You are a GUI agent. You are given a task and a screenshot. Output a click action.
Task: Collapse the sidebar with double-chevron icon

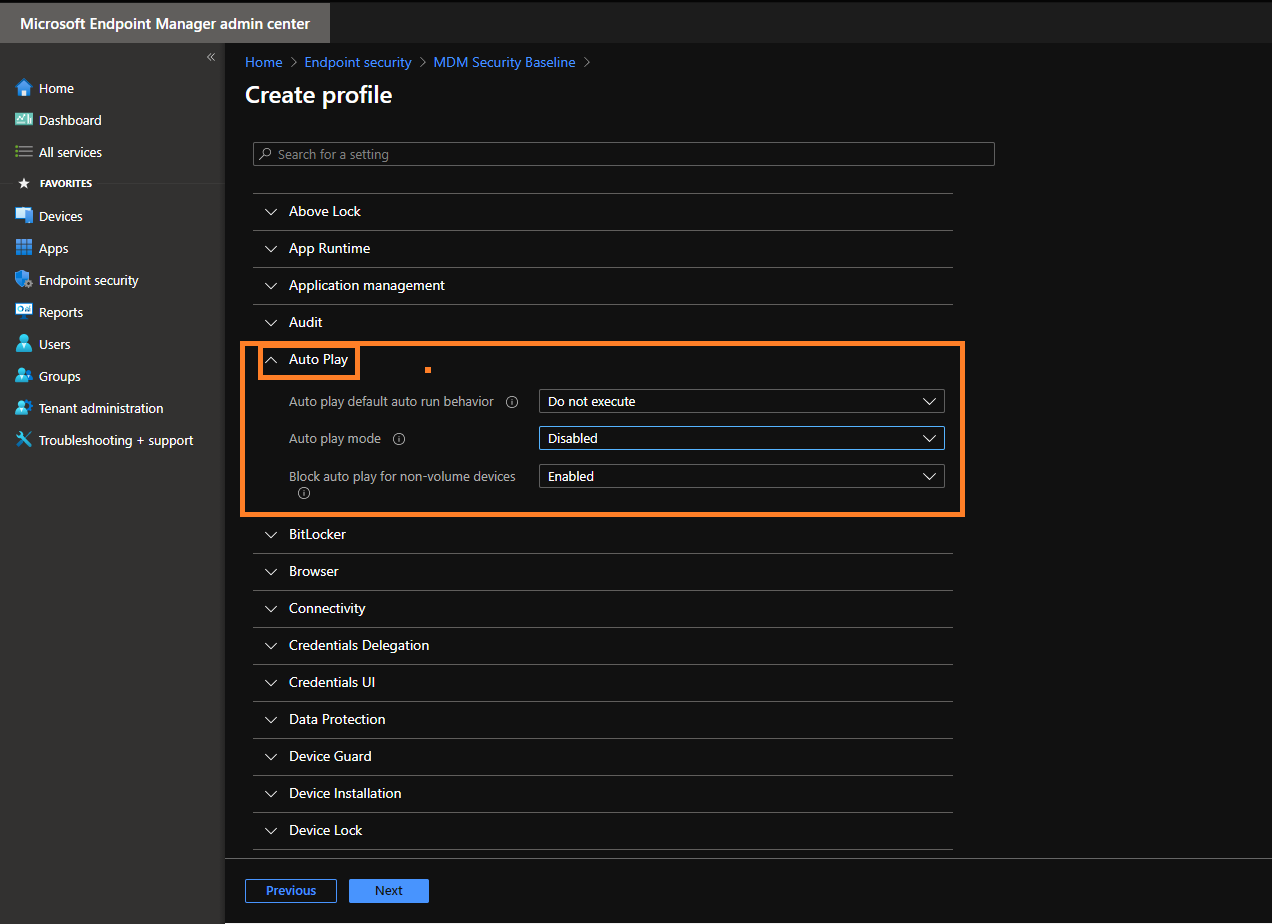coord(211,57)
